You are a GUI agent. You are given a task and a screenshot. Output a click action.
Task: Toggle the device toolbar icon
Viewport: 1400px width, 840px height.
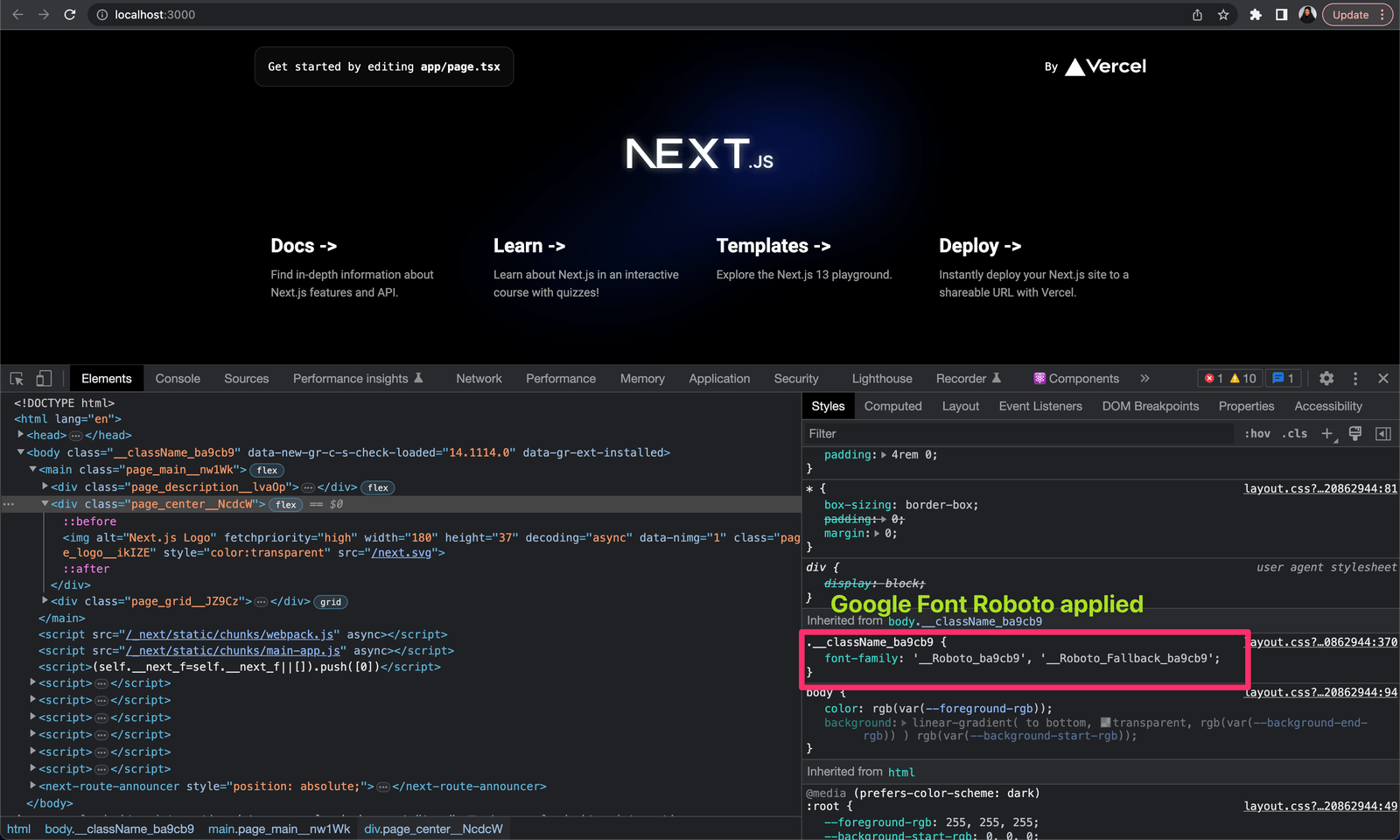pos(44,379)
